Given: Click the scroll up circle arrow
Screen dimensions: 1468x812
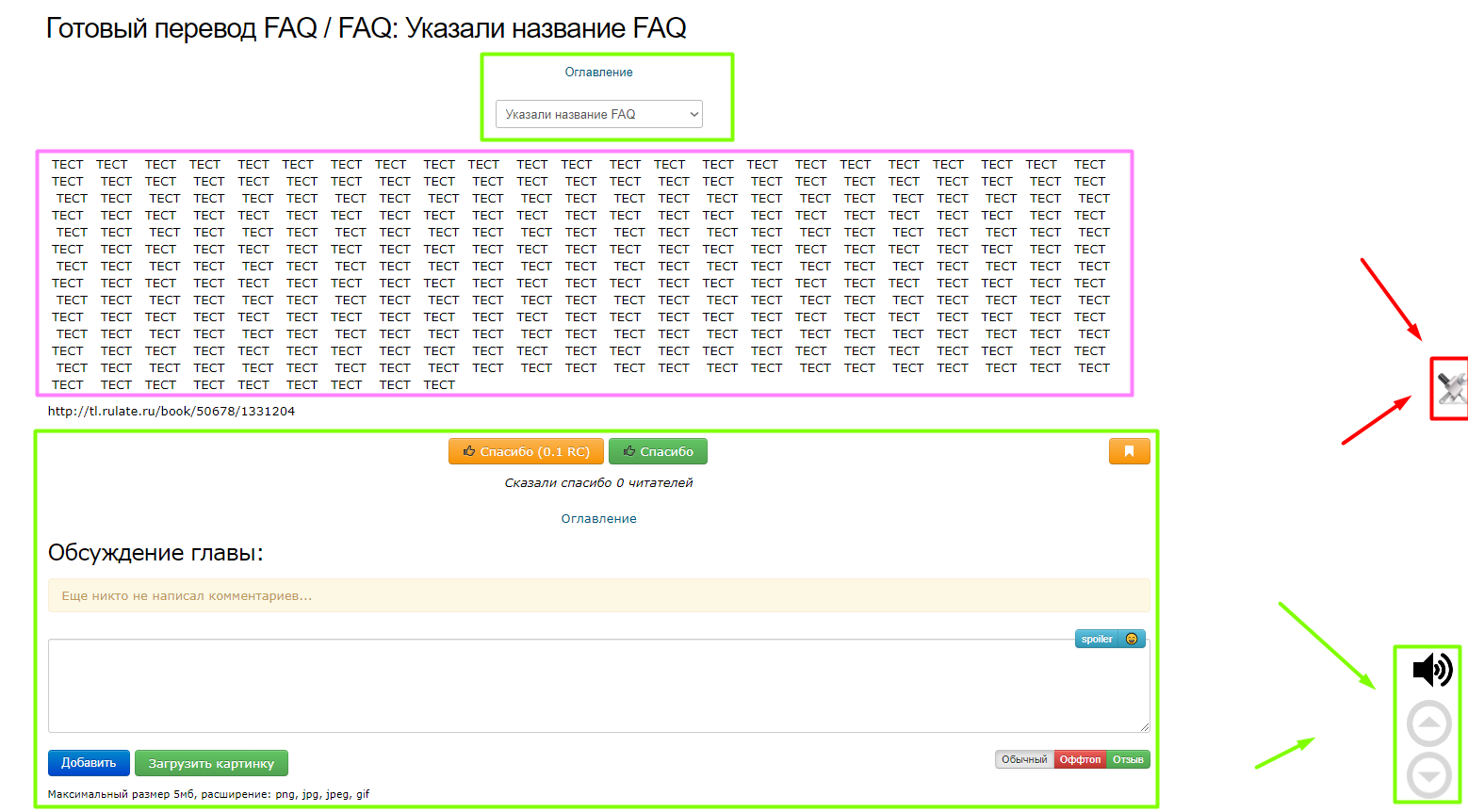Looking at the screenshot, I should (x=1428, y=723).
